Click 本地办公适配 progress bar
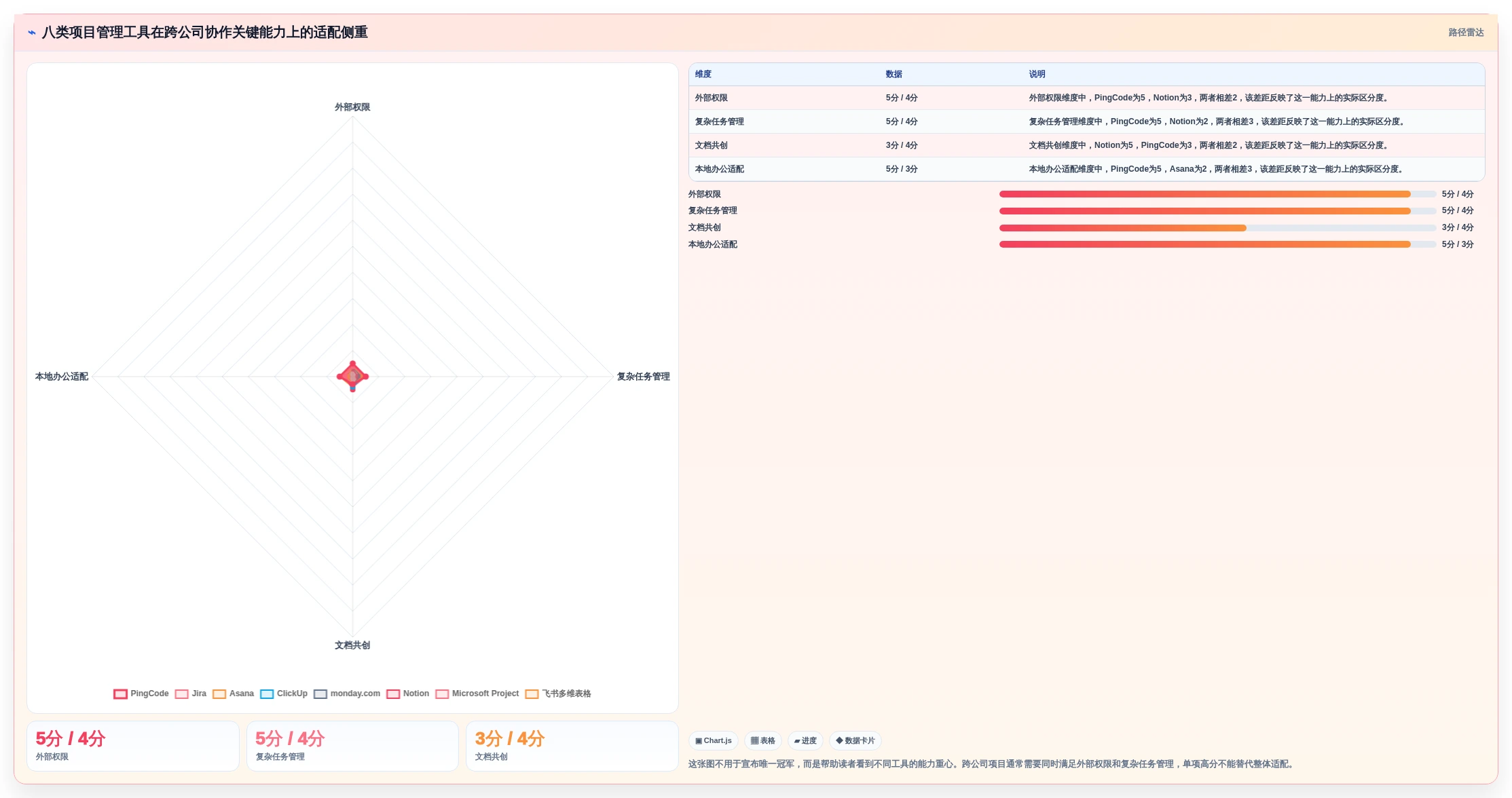The image size is (1512, 798). 1217,244
